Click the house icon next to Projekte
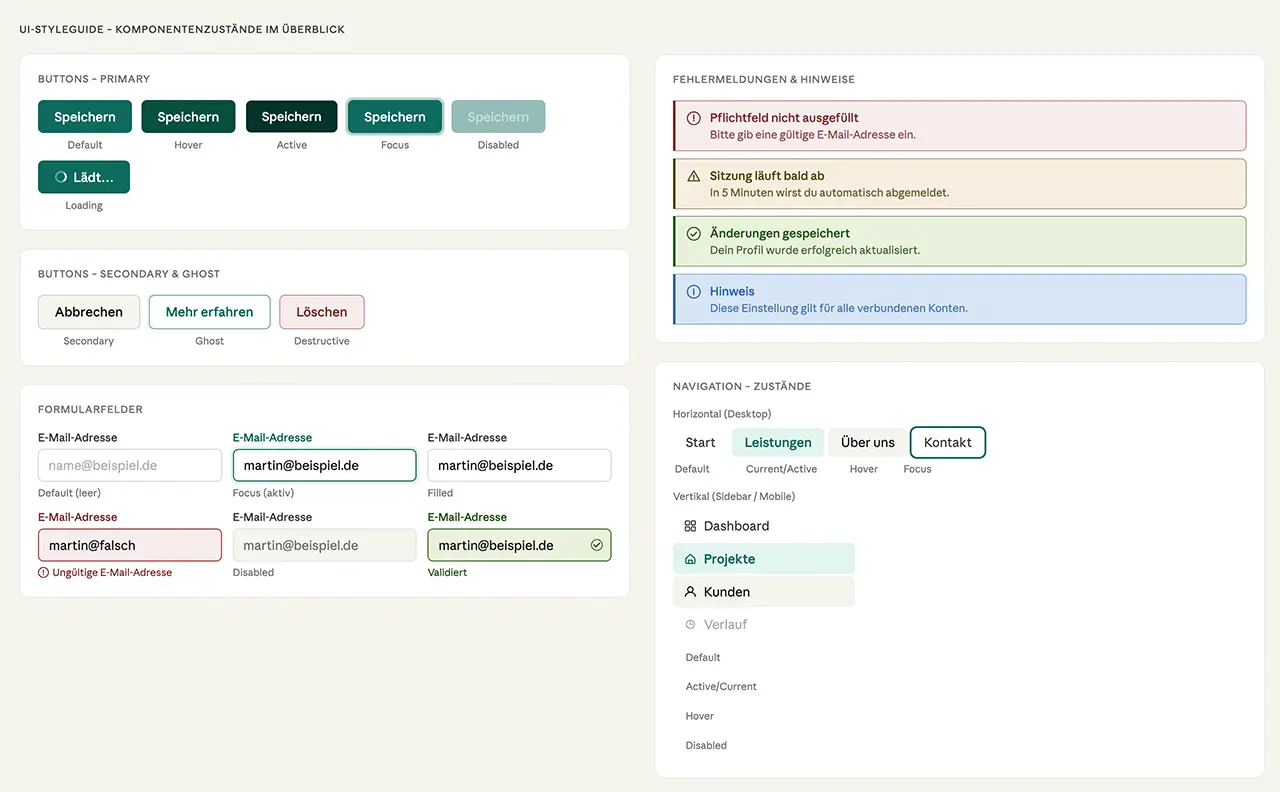This screenshot has height=792, width=1280. tap(690, 558)
